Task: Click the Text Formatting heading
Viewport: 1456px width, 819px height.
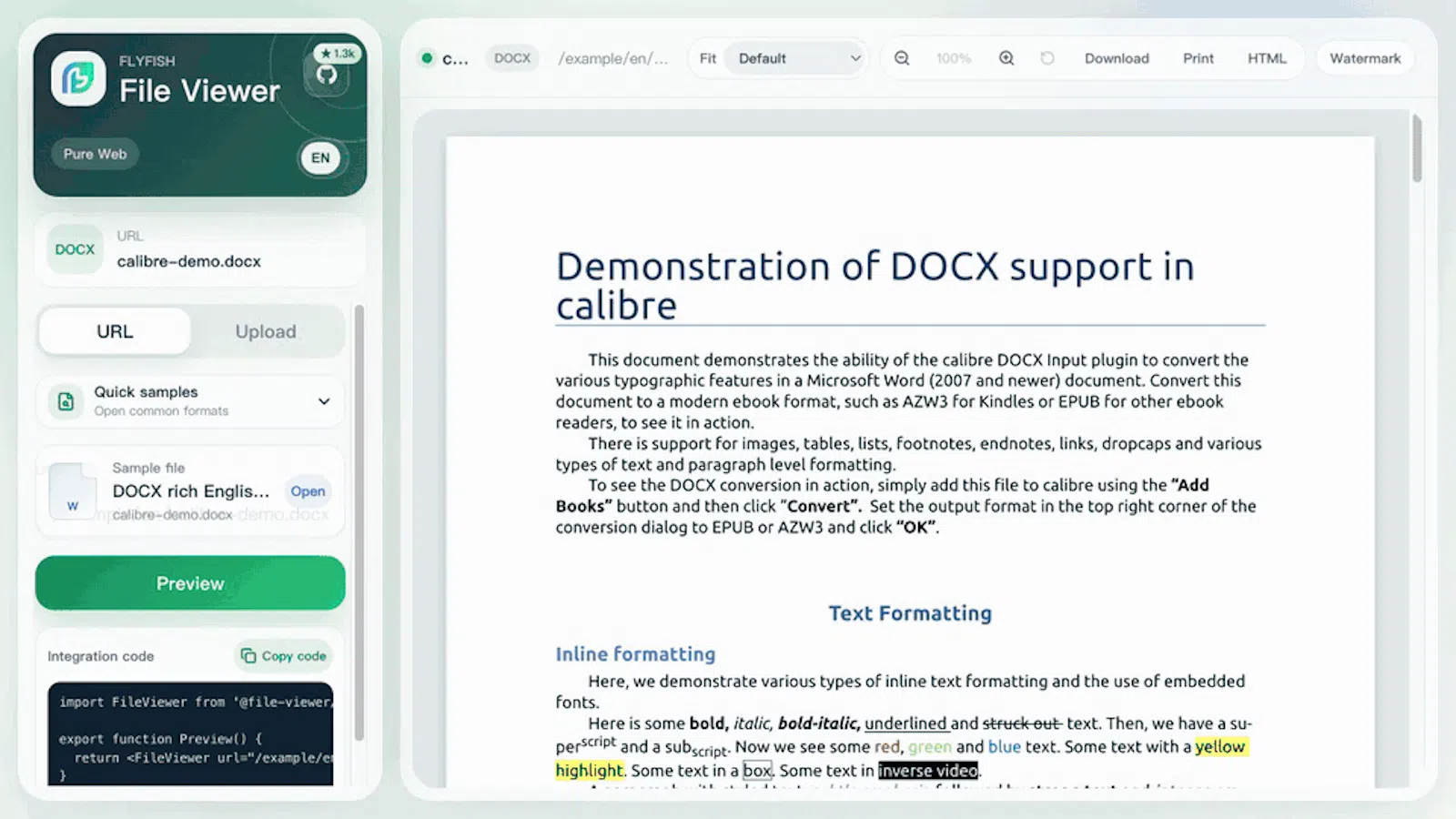Action: (x=910, y=613)
